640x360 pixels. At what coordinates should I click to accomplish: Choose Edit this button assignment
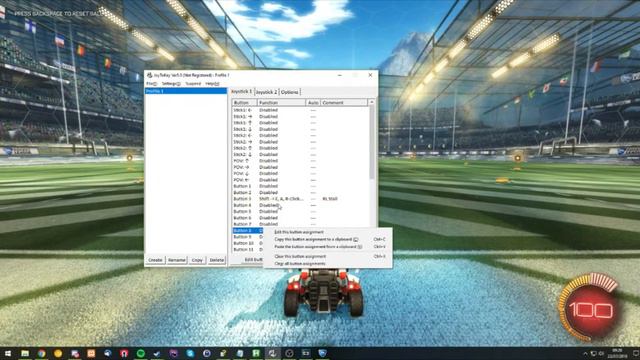click(x=328, y=232)
